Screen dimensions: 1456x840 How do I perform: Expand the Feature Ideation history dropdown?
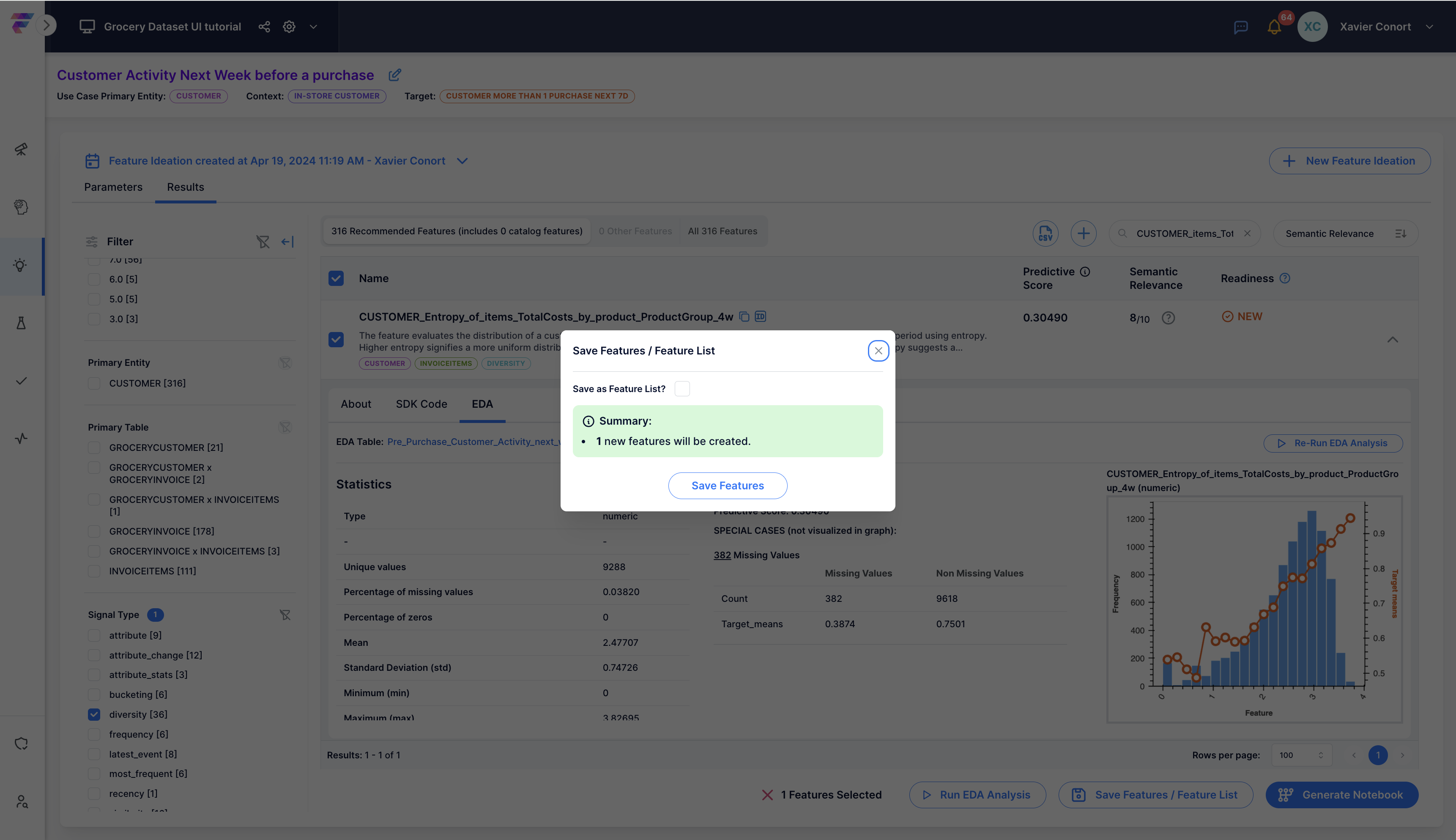462,161
